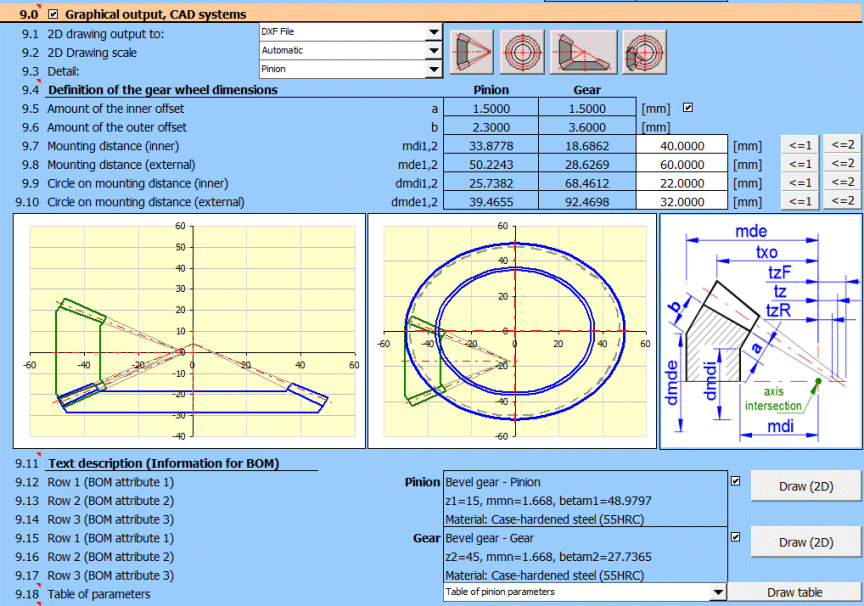This screenshot has width=864, height=606.
Task: Click the side-view gear pair chart
Action: pos(189,331)
